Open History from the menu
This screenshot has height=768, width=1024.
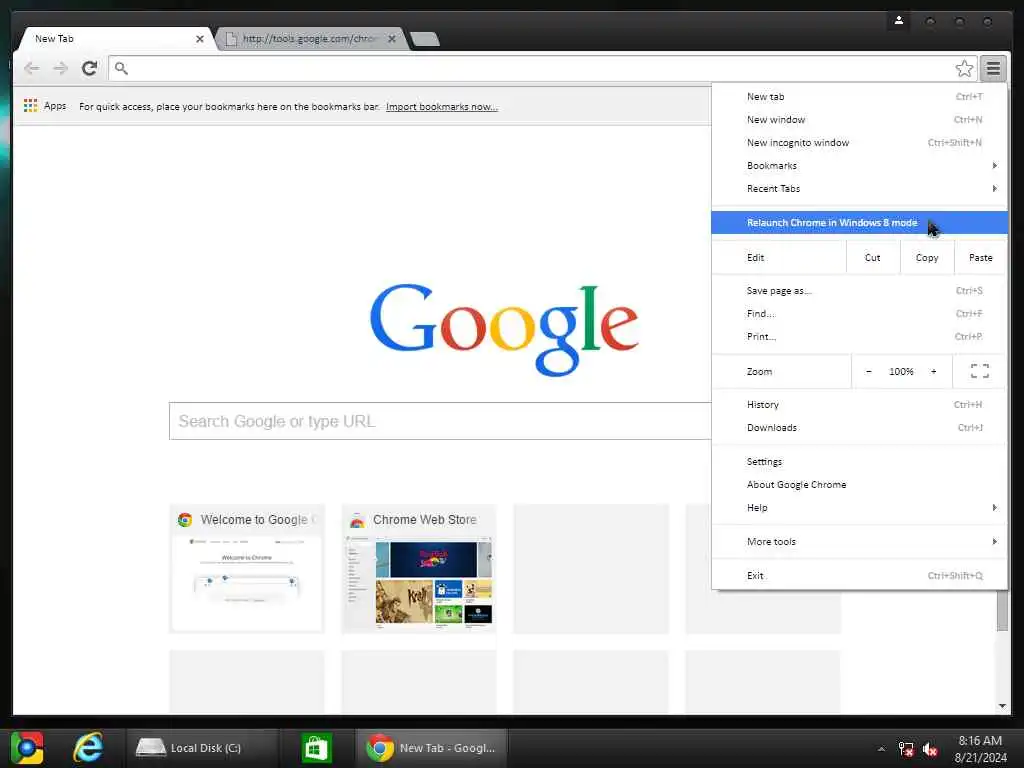[859, 405]
